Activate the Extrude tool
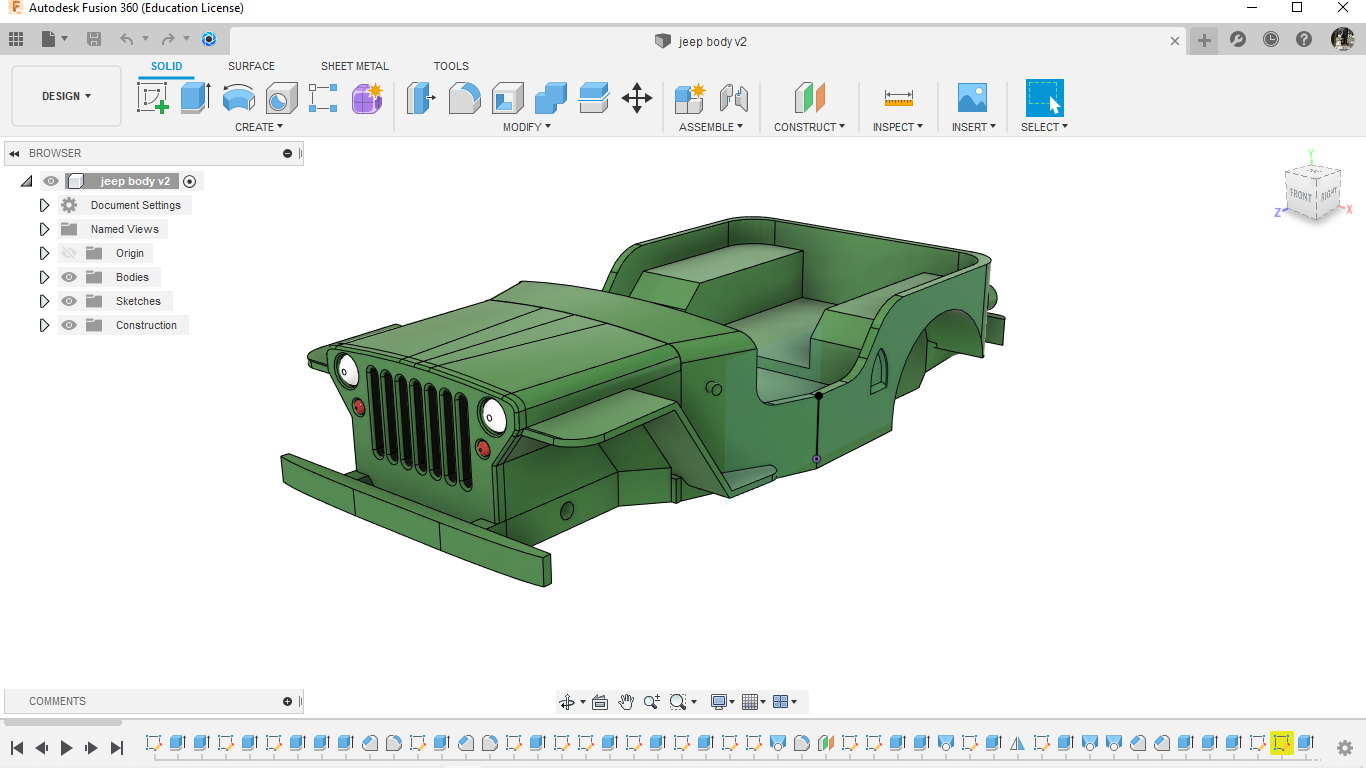The image size is (1366, 768). coord(195,98)
